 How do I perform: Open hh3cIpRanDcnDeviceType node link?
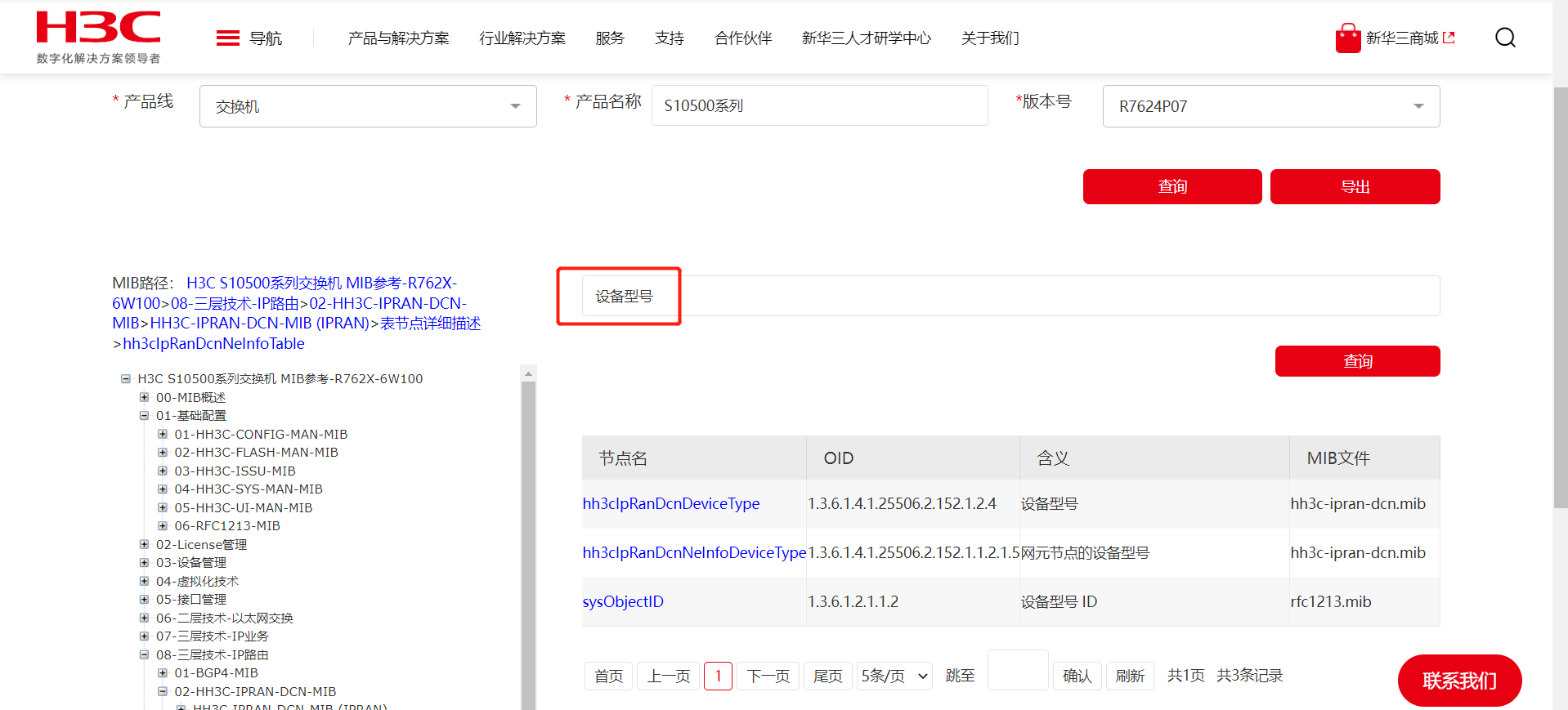tap(671, 503)
